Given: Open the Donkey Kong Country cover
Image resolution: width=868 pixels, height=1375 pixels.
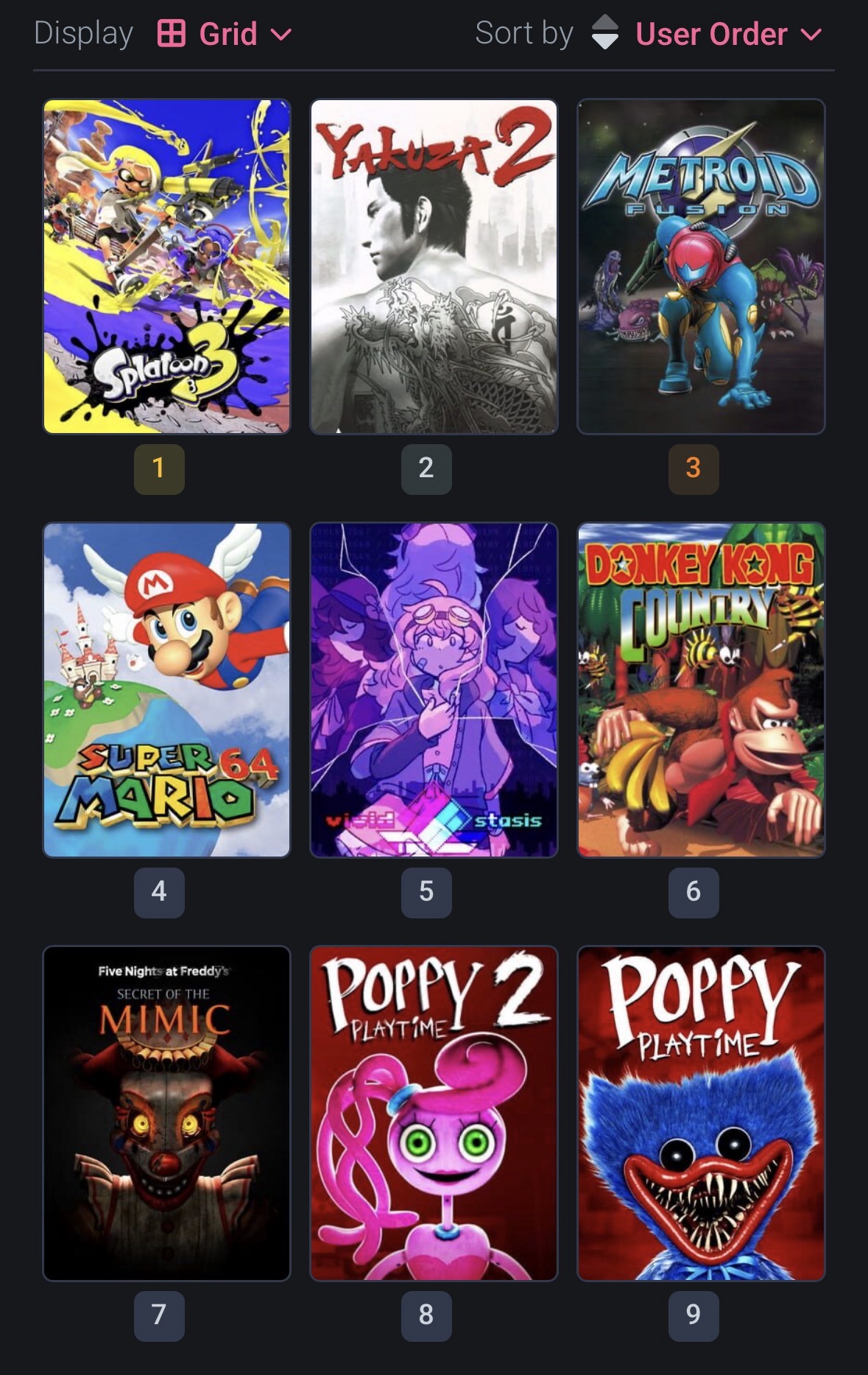Looking at the screenshot, I should [701, 690].
